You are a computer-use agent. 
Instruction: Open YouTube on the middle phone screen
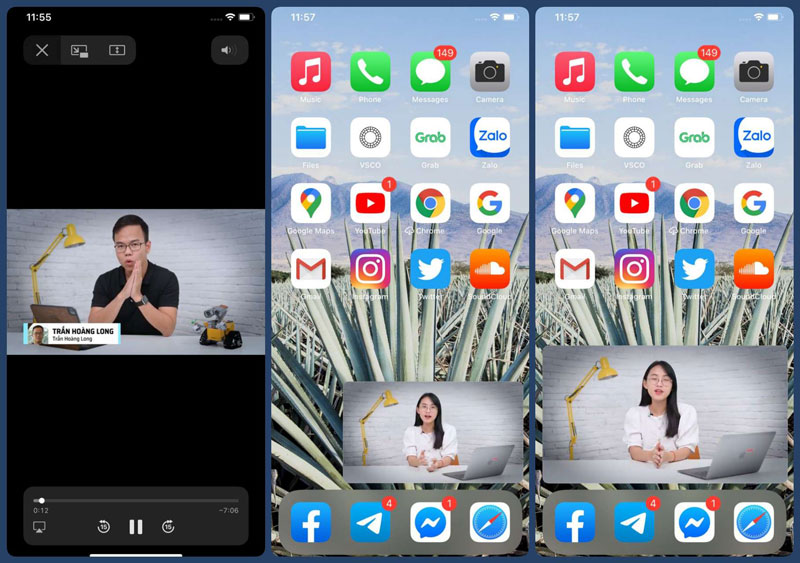[370, 204]
